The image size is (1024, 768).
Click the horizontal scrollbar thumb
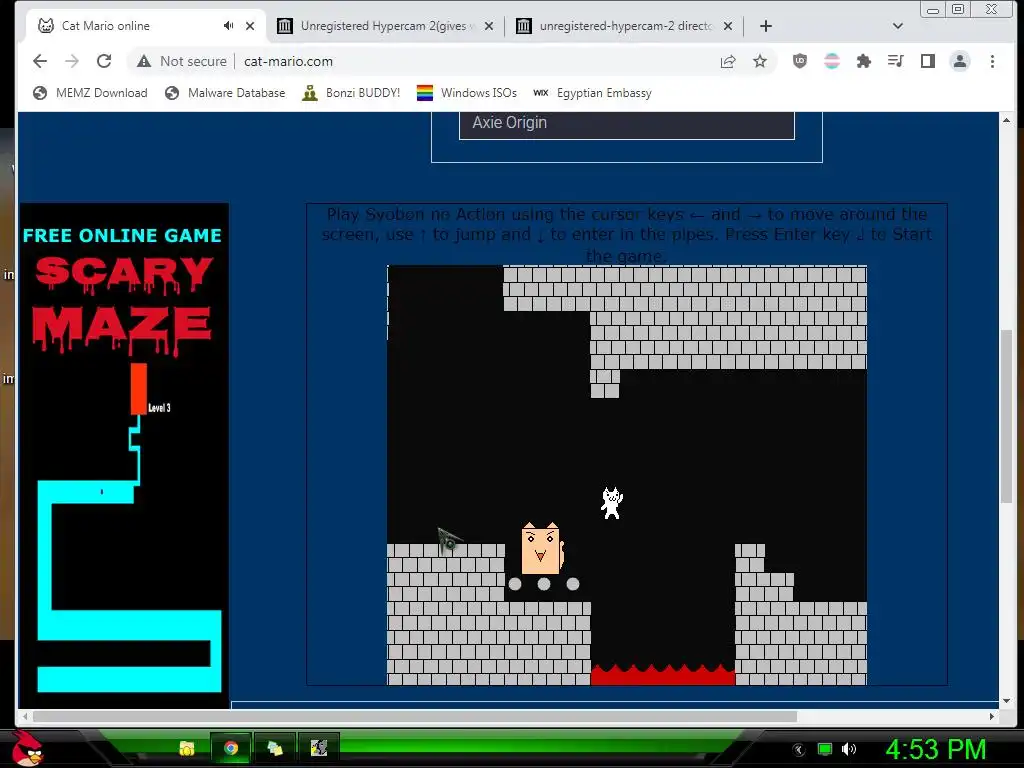[415, 716]
